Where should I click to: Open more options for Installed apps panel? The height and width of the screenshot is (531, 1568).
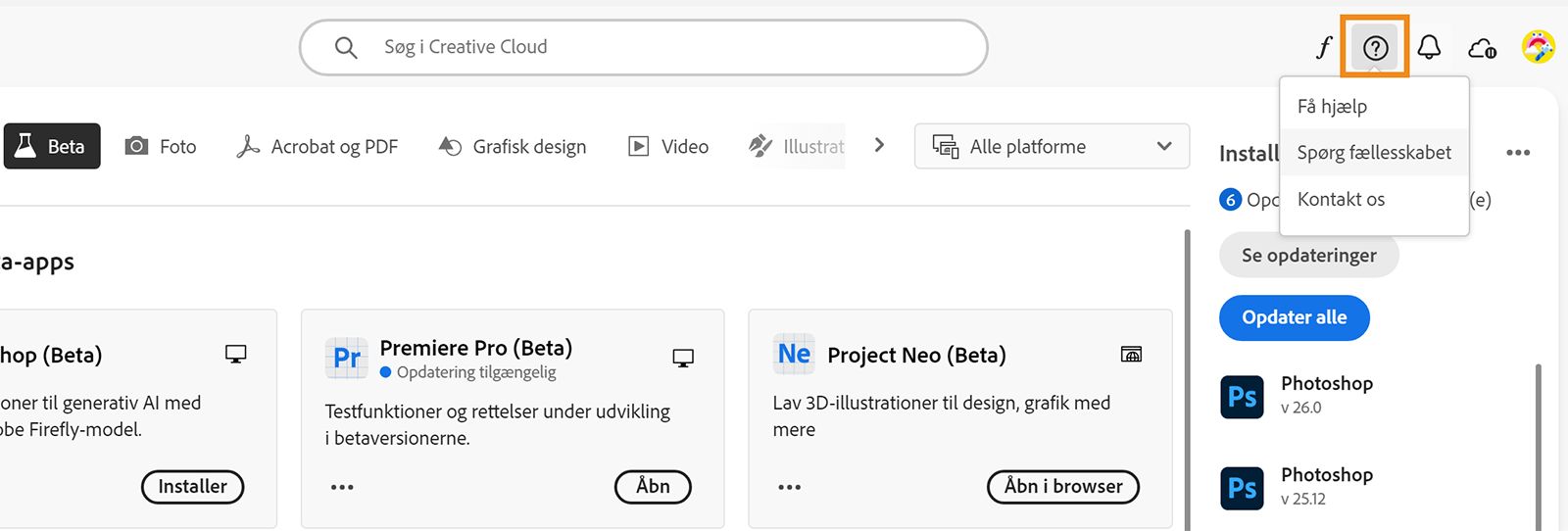tap(1518, 153)
